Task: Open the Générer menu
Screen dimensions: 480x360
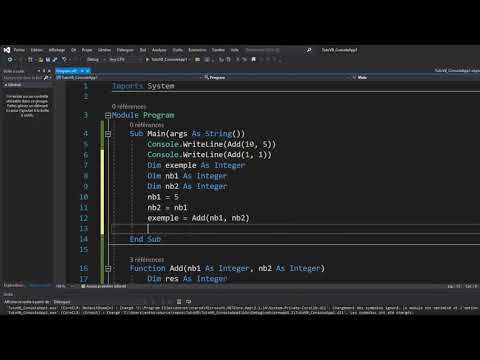Action: pyautogui.click(x=104, y=50)
